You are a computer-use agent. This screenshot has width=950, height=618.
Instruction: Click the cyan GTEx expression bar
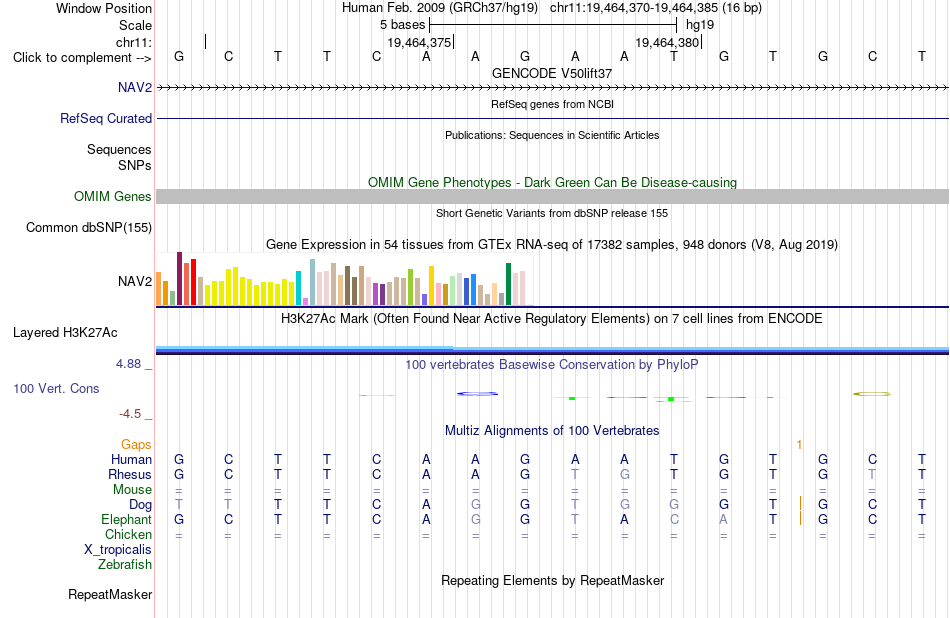(298, 288)
